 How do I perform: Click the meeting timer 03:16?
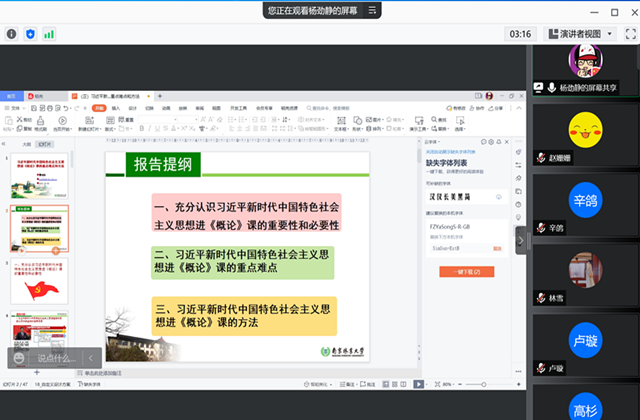(519, 33)
